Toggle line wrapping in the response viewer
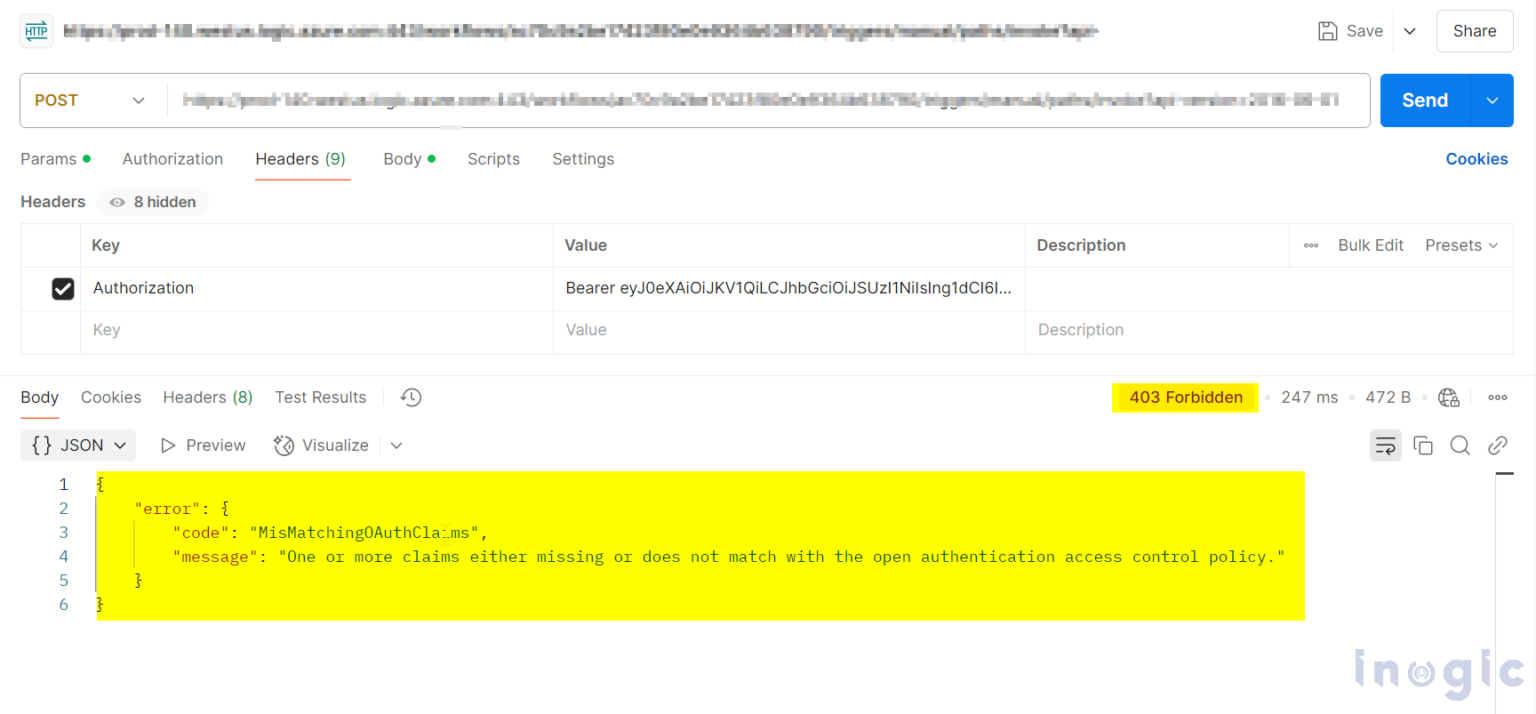The width and height of the screenshot is (1536, 714). 1386,445
